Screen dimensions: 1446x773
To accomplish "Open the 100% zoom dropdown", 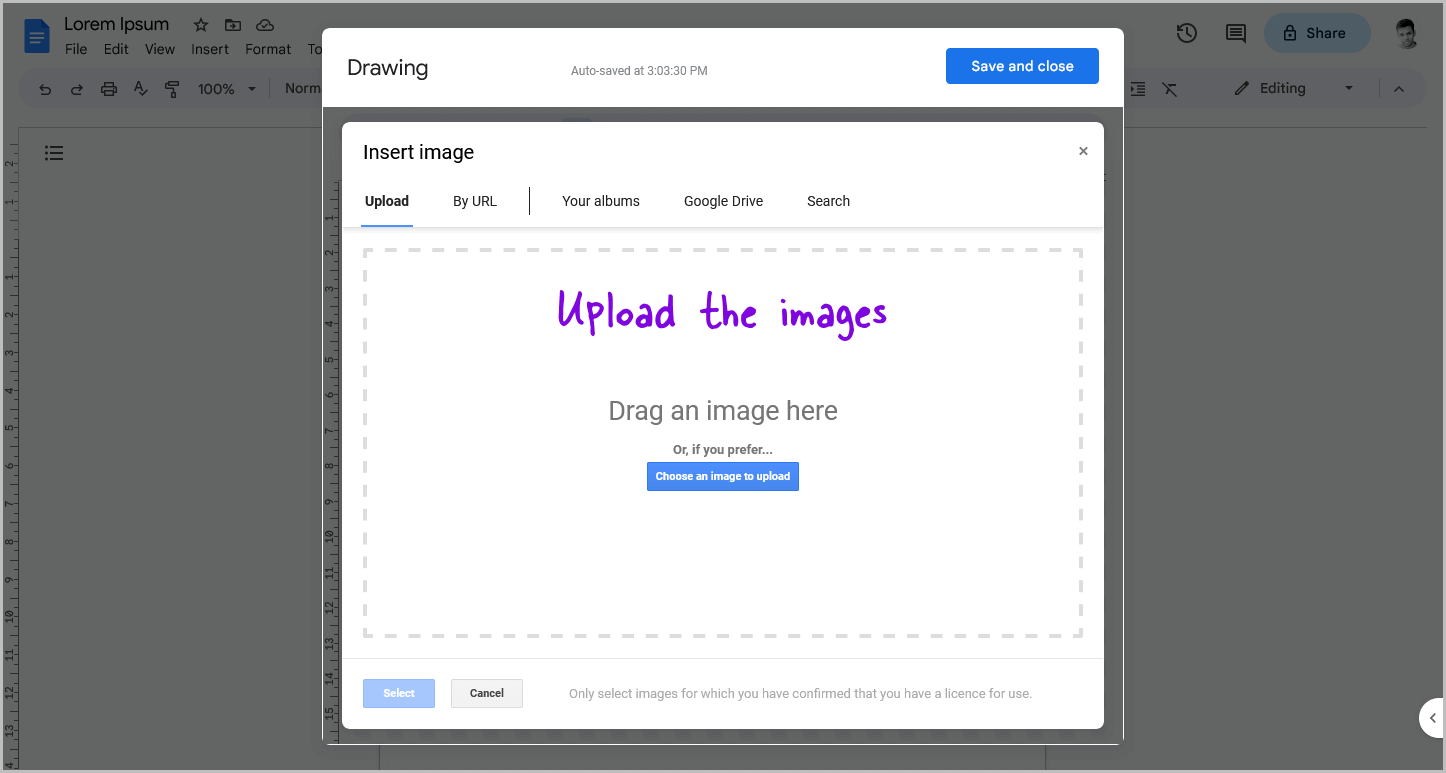I will click(x=225, y=88).
